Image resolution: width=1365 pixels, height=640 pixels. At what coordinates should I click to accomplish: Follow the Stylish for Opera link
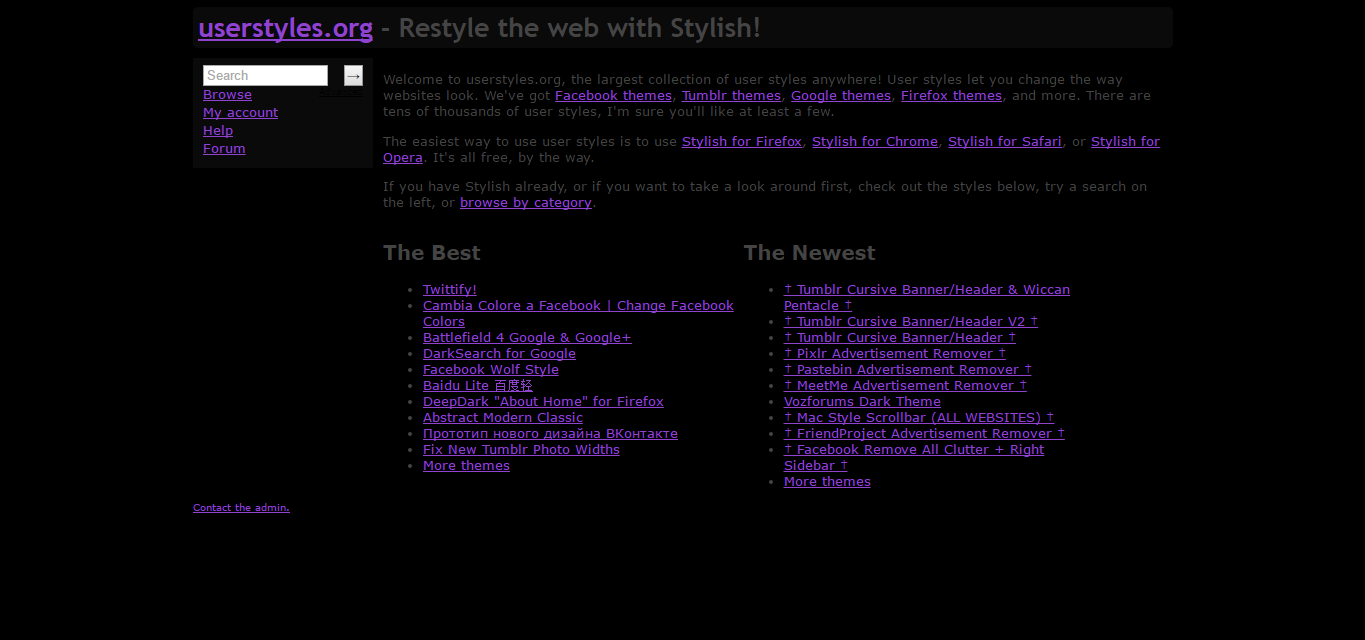tap(1125, 142)
